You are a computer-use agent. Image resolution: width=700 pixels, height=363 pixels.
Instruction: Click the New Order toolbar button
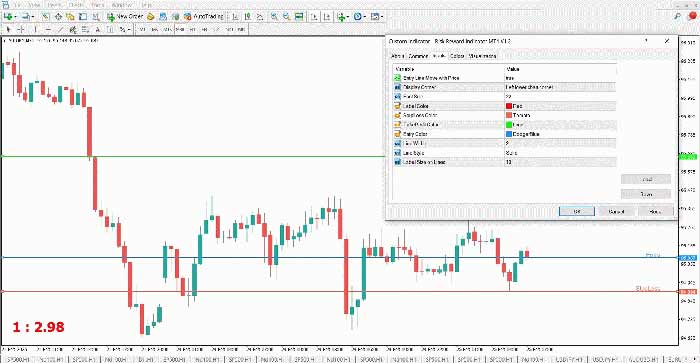tap(125, 17)
